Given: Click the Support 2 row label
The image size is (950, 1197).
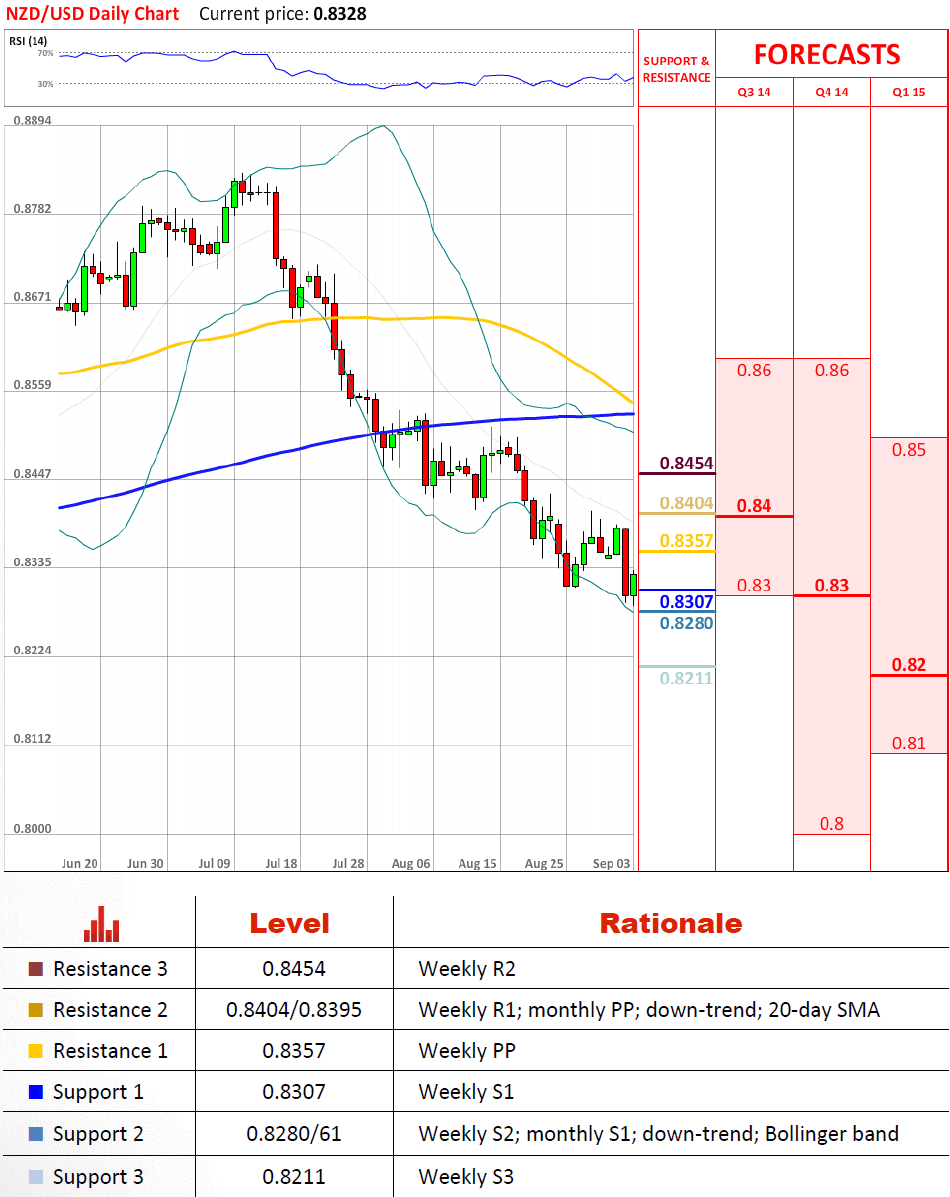Looking at the screenshot, I should (x=98, y=1134).
